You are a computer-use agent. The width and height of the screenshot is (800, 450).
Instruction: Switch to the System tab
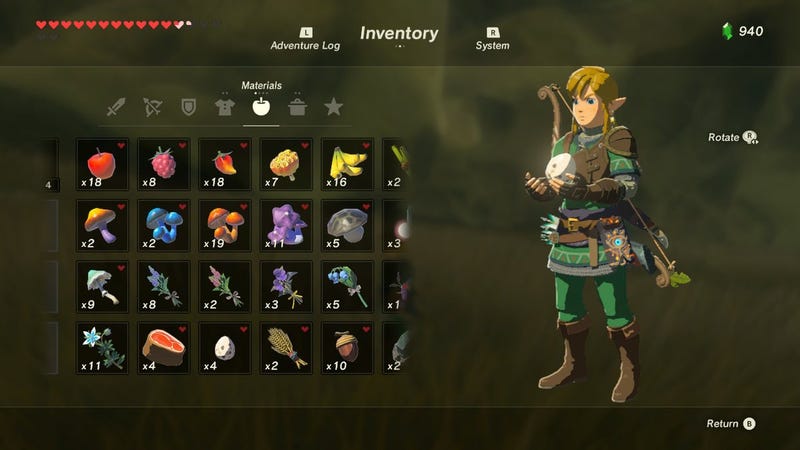492,40
